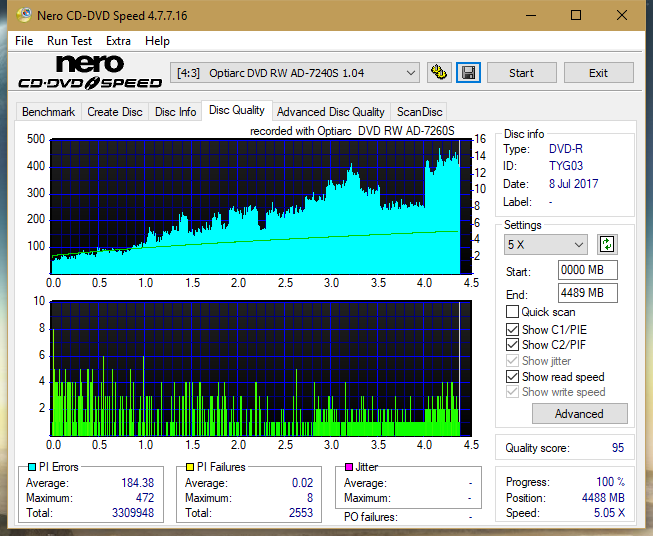Open the Optiarc drive selection dropdown
The width and height of the screenshot is (653, 536).
[294, 73]
